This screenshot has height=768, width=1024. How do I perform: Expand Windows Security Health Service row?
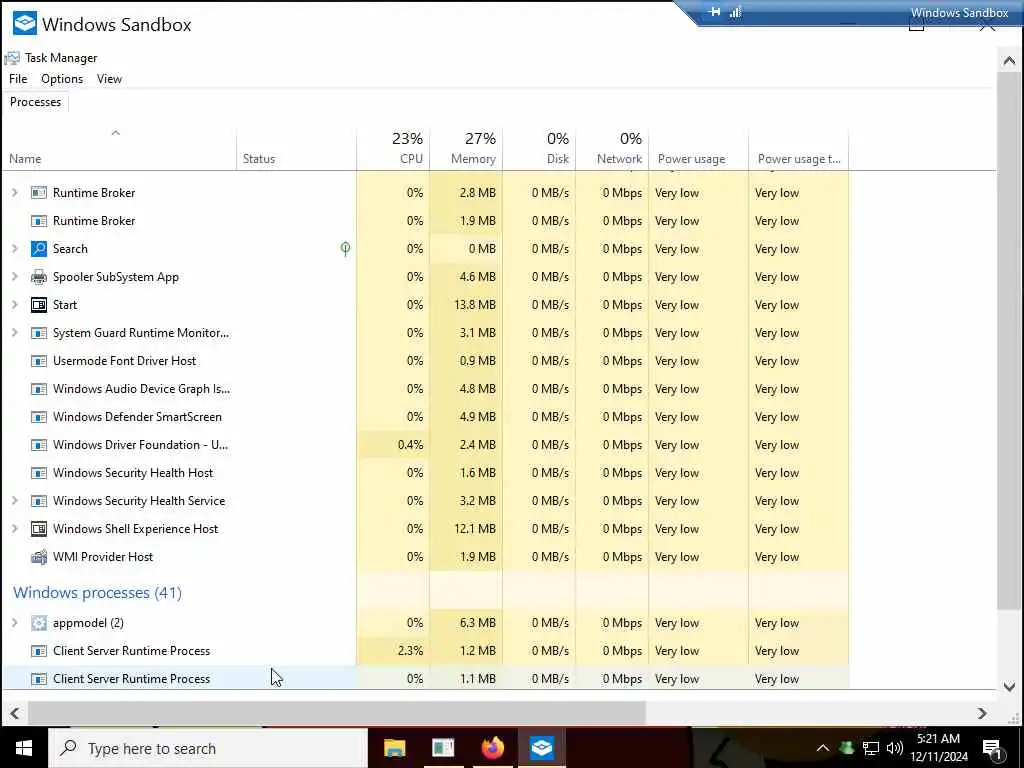coord(15,501)
